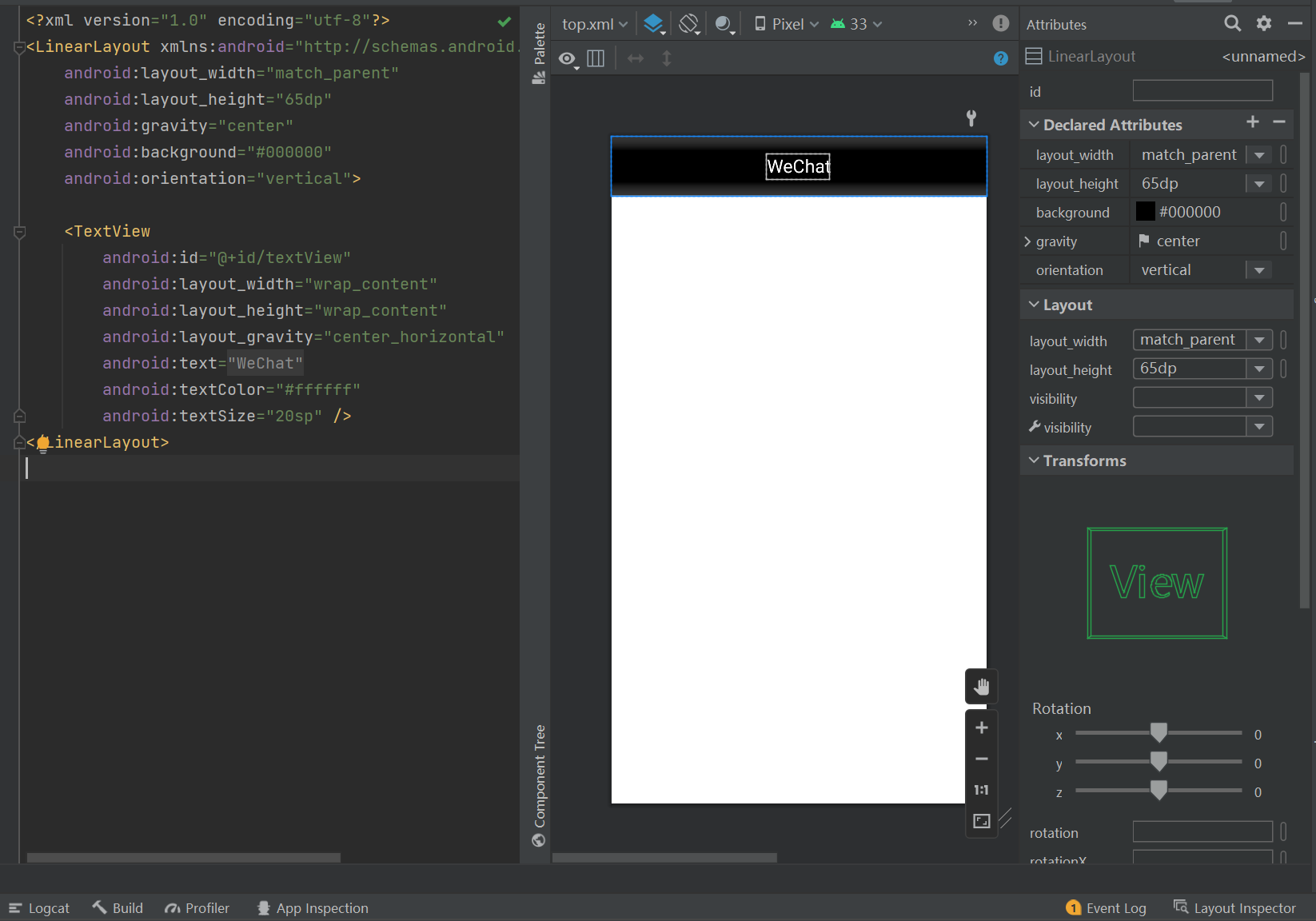1316x921 pixels.
Task: Zoom in with the plus button
Action: (981, 728)
